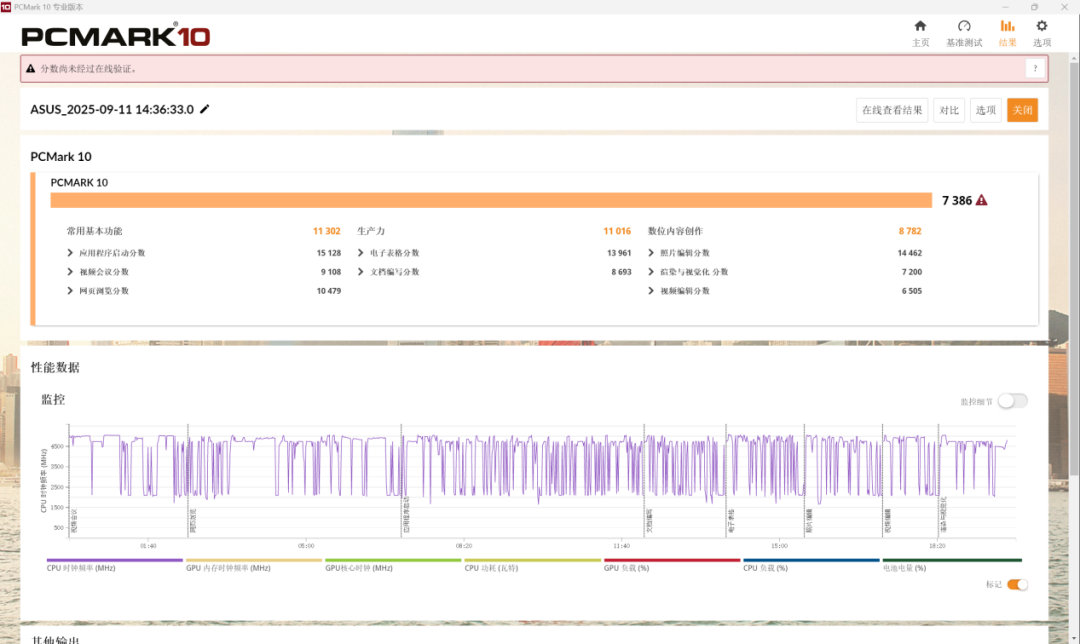The height and width of the screenshot is (644, 1080).
Task: Click the red warning triangle next to 7 386
Action: 982,200
